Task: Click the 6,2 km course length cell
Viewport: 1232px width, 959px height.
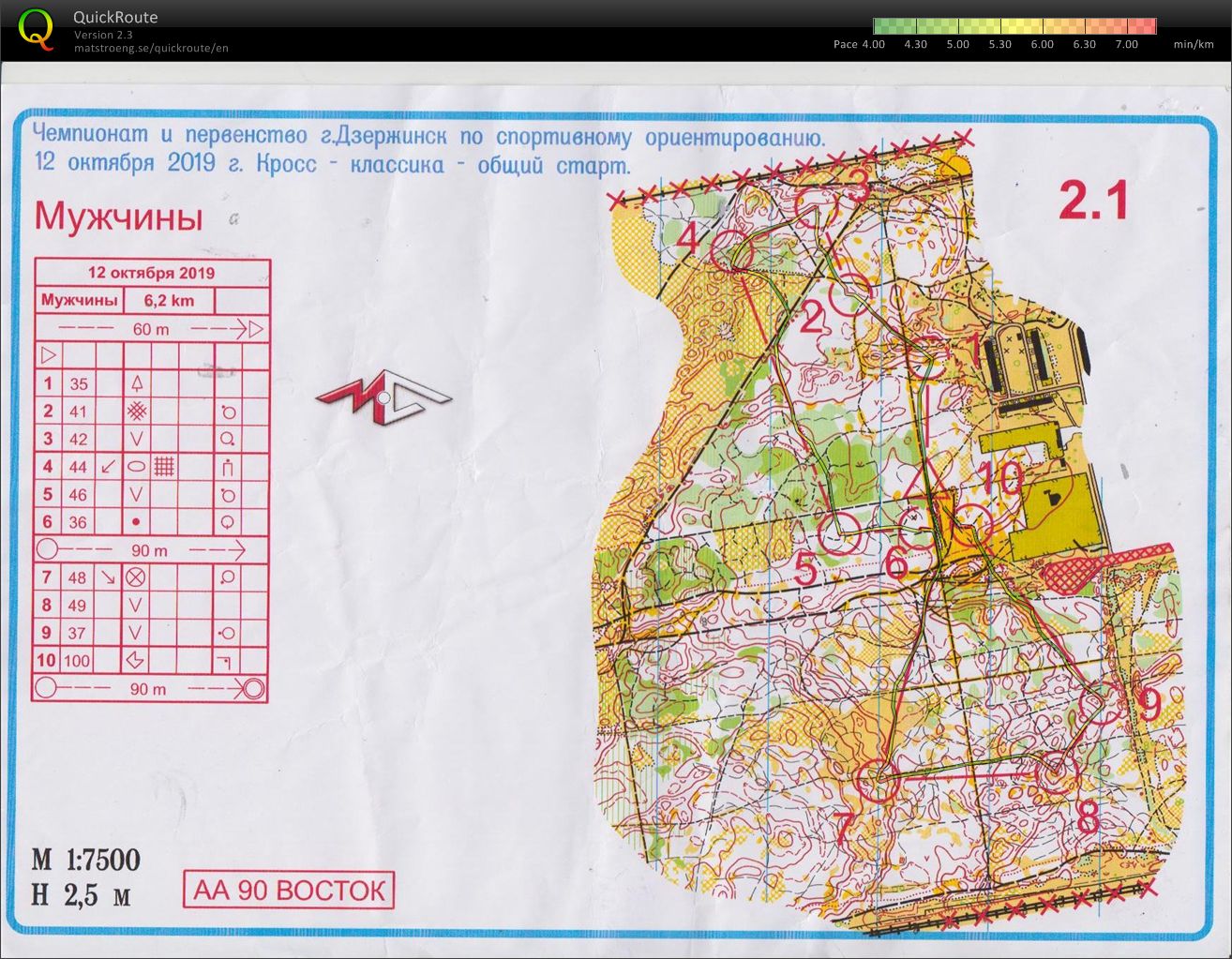Action: click(x=169, y=301)
